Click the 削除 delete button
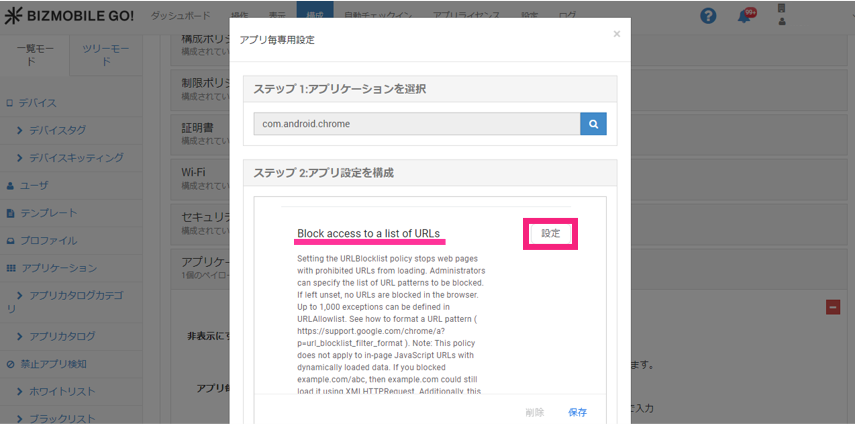 point(537,412)
